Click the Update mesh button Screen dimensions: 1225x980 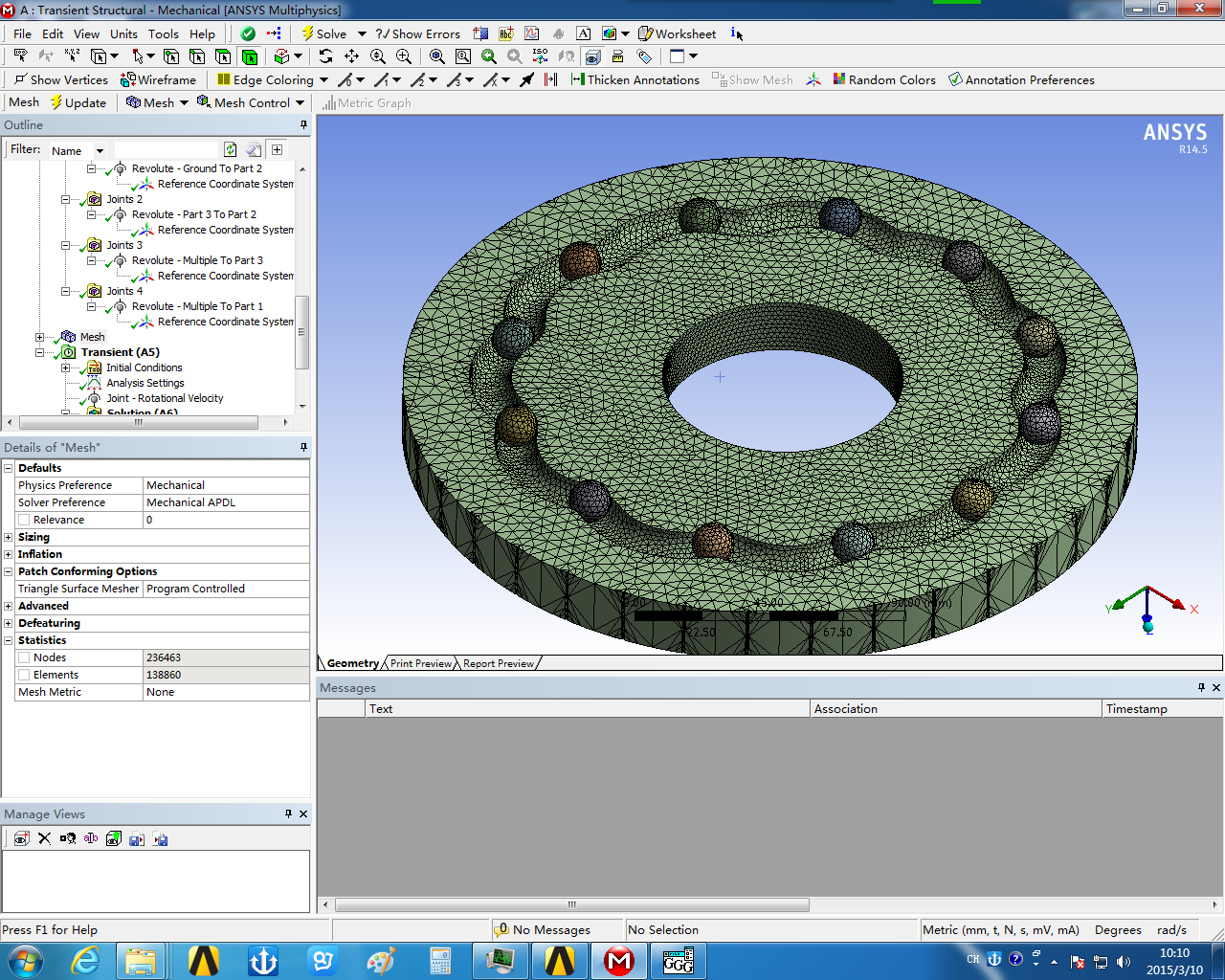click(x=78, y=102)
